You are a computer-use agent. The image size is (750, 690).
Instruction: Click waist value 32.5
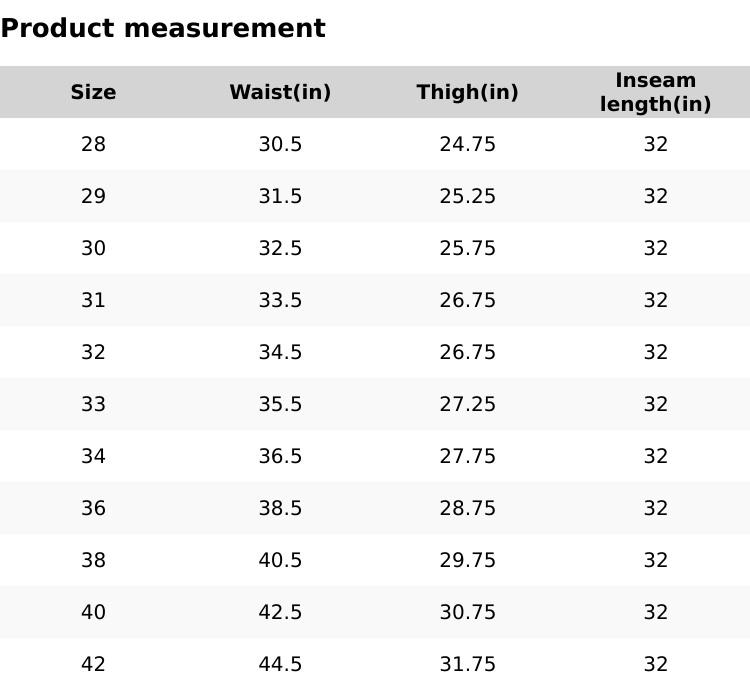tap(280, 248)
